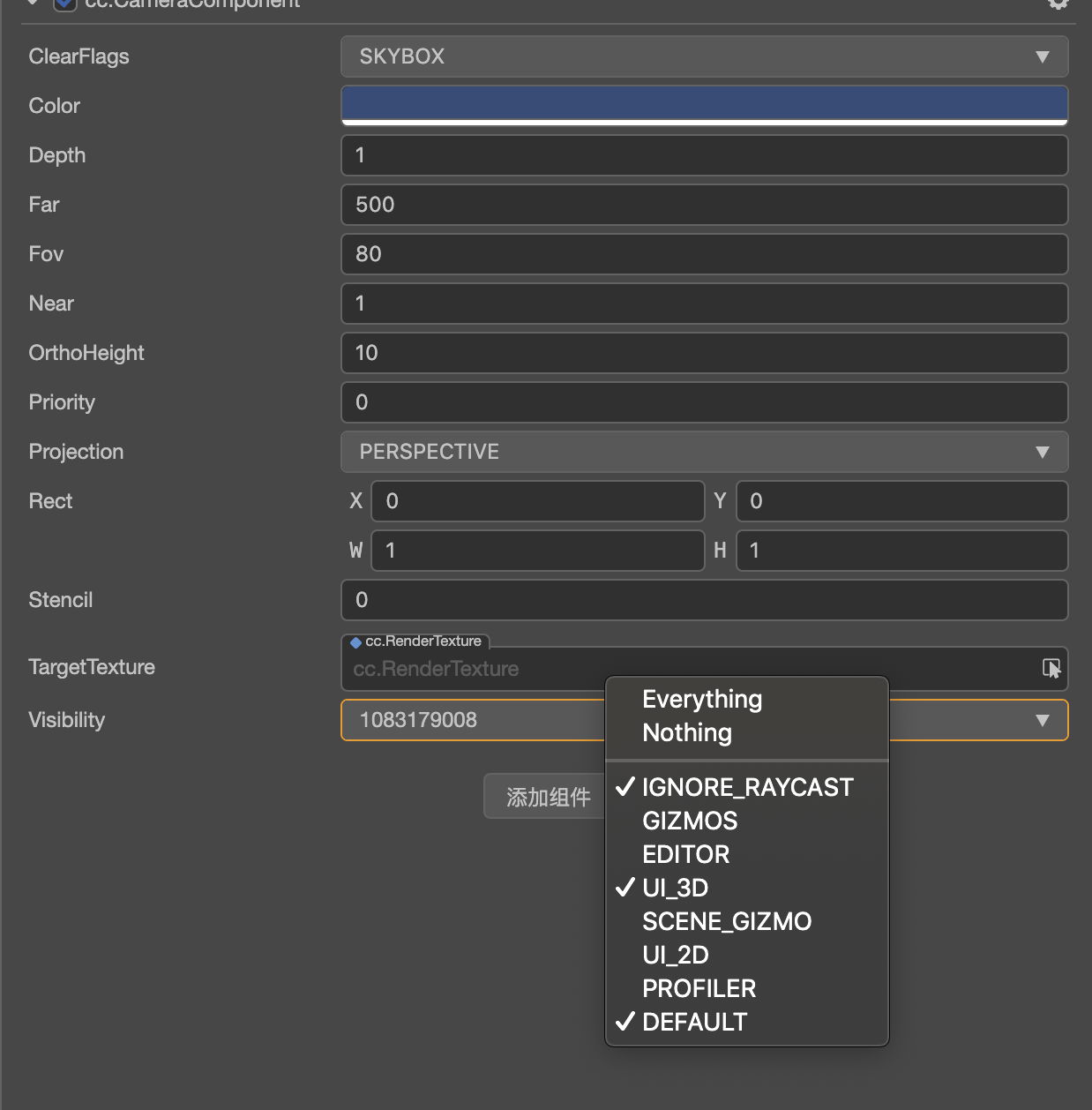Open the component settings gear icon
The image size is (1092, 1110).
(1058, 4)
